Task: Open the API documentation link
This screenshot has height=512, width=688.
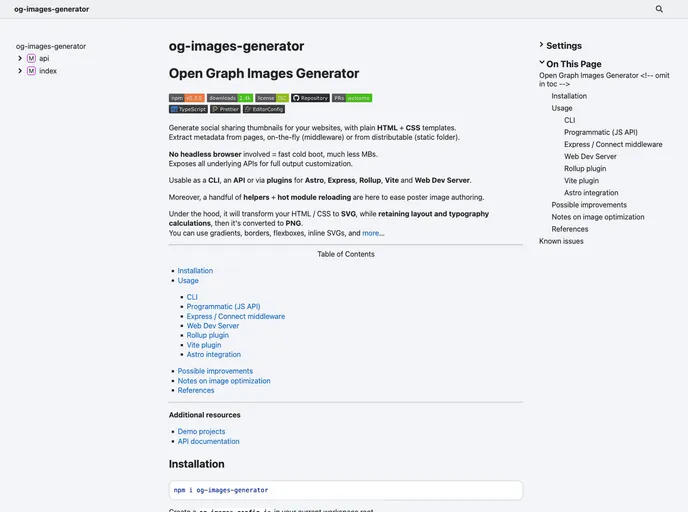Action: [x=208, y=441]
